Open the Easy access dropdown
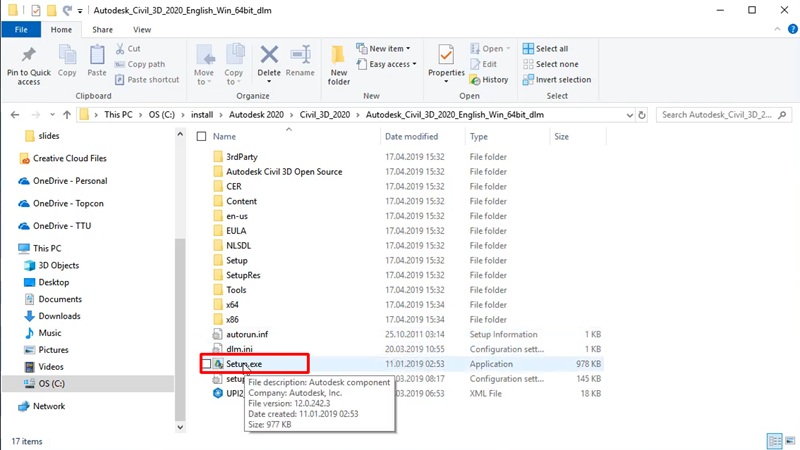Viewport: 800px width, 450px height. [386, 64]
